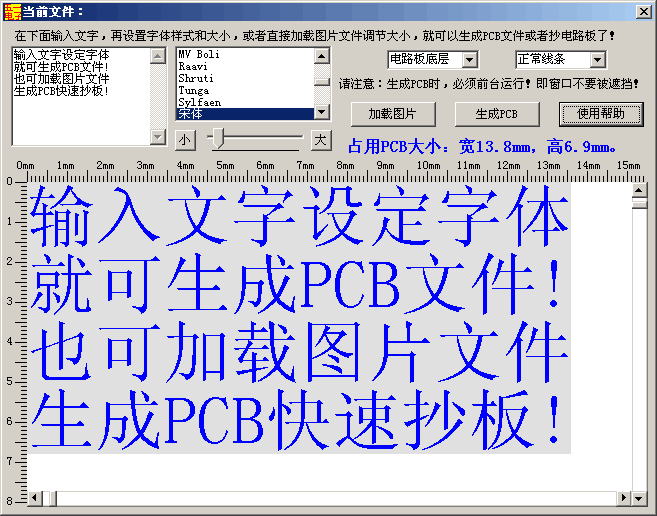Open the 电路板底层 layer dropdown

coord(470,61)
